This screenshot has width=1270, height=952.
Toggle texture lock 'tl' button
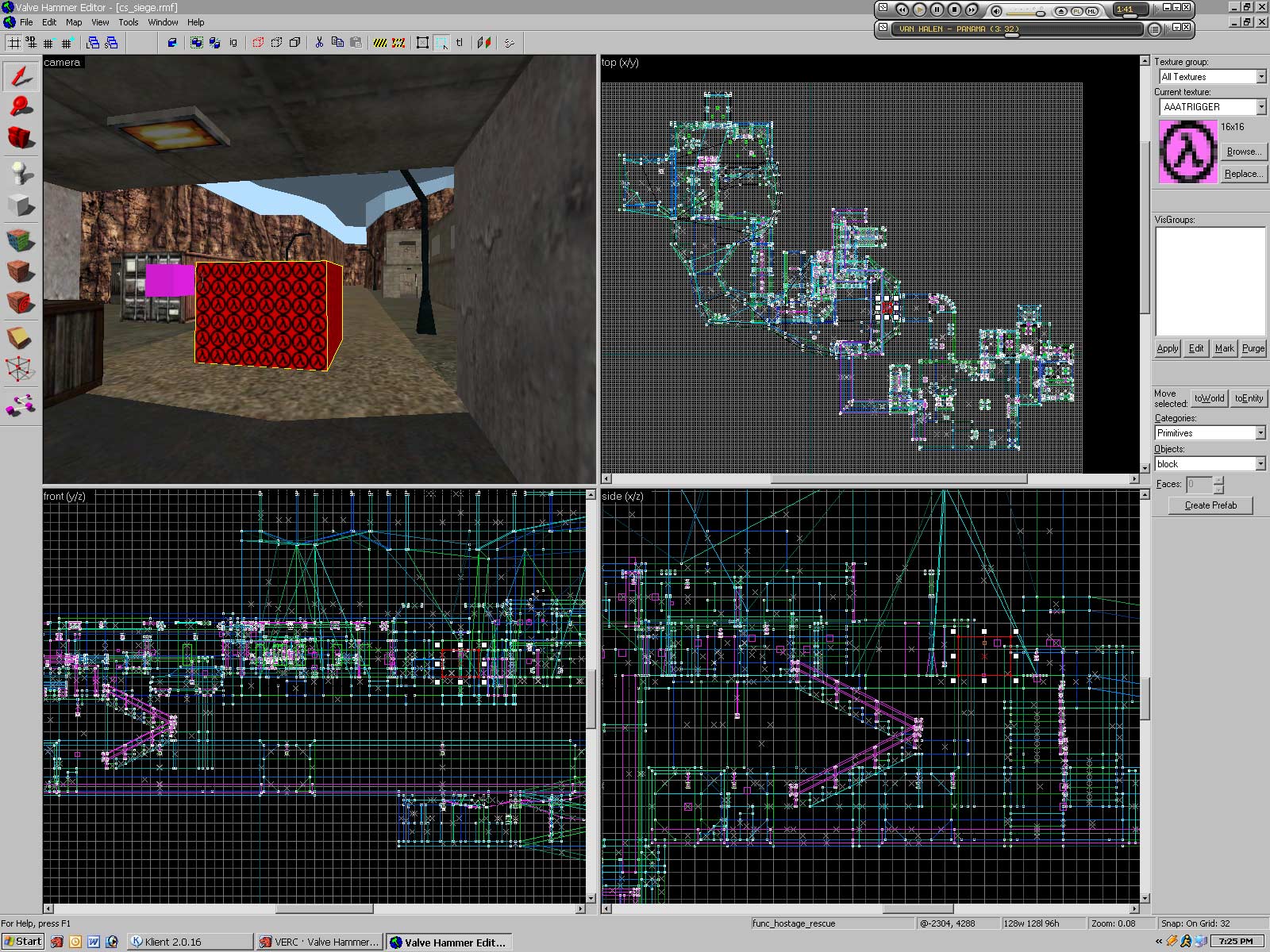click(x=460, y=43)
